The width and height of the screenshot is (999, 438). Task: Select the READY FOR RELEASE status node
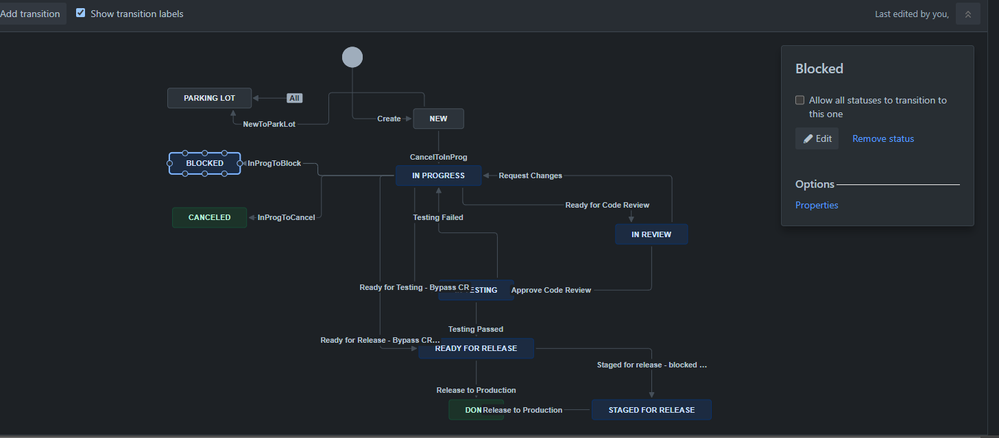[476, 348]
